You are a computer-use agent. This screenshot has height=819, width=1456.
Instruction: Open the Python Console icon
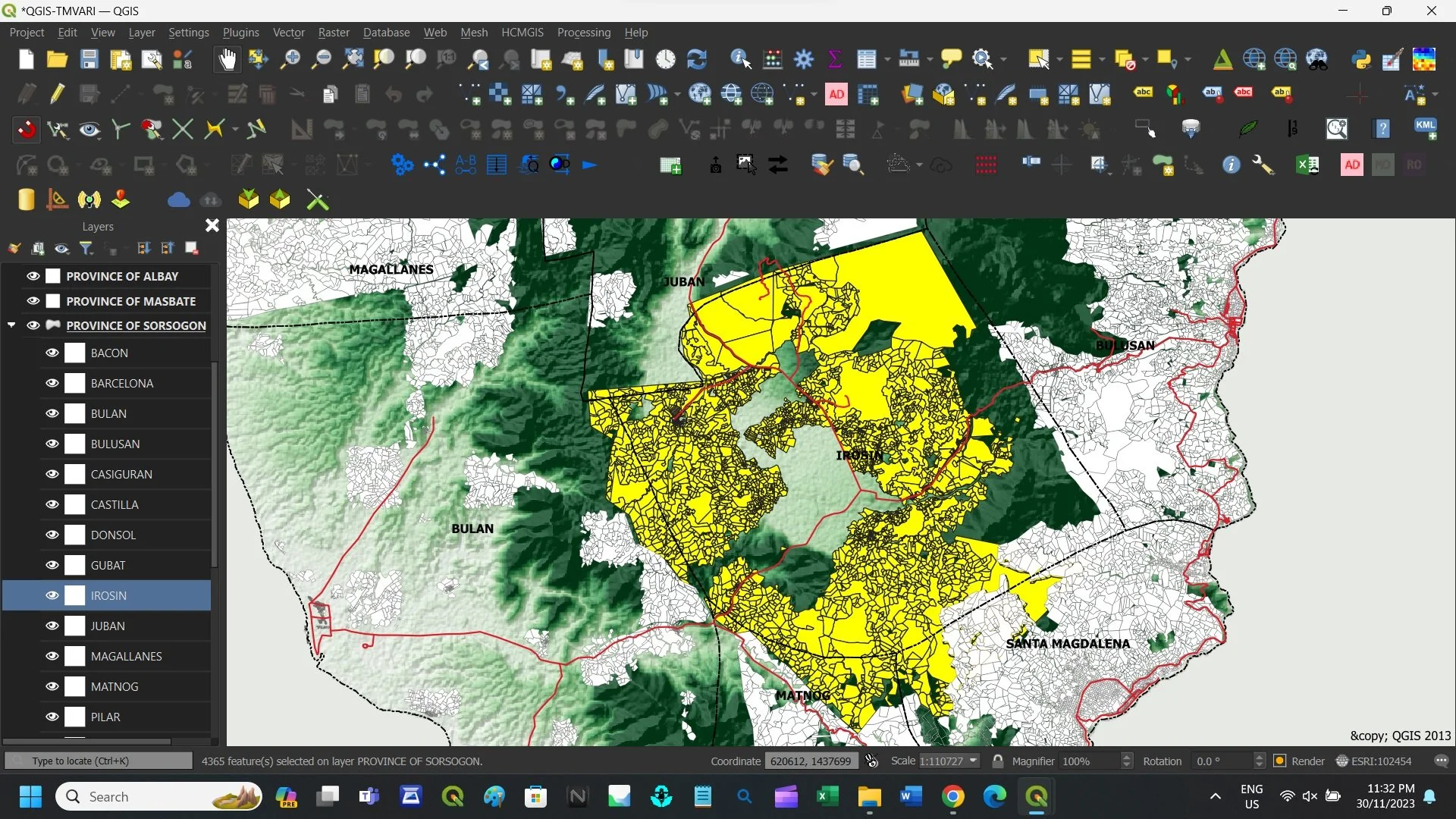pos(1361,59)
